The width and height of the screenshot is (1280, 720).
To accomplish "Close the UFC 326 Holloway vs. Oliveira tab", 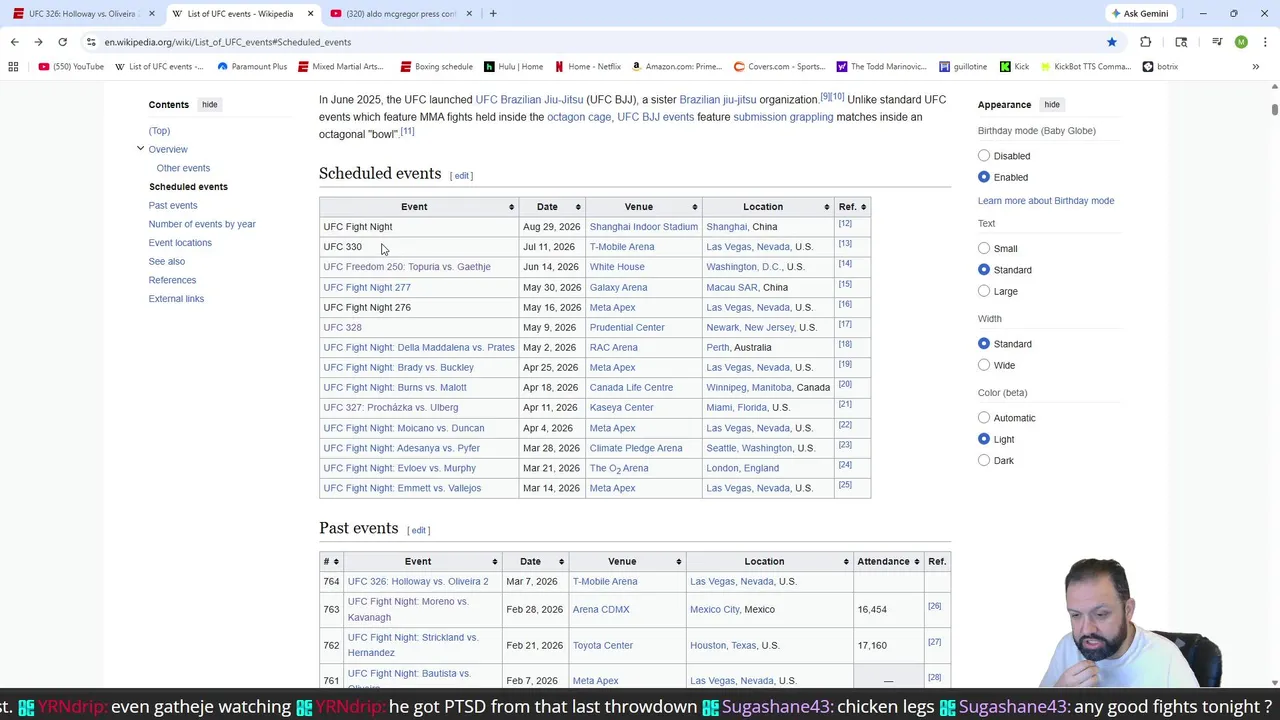I will coord(152,14).
